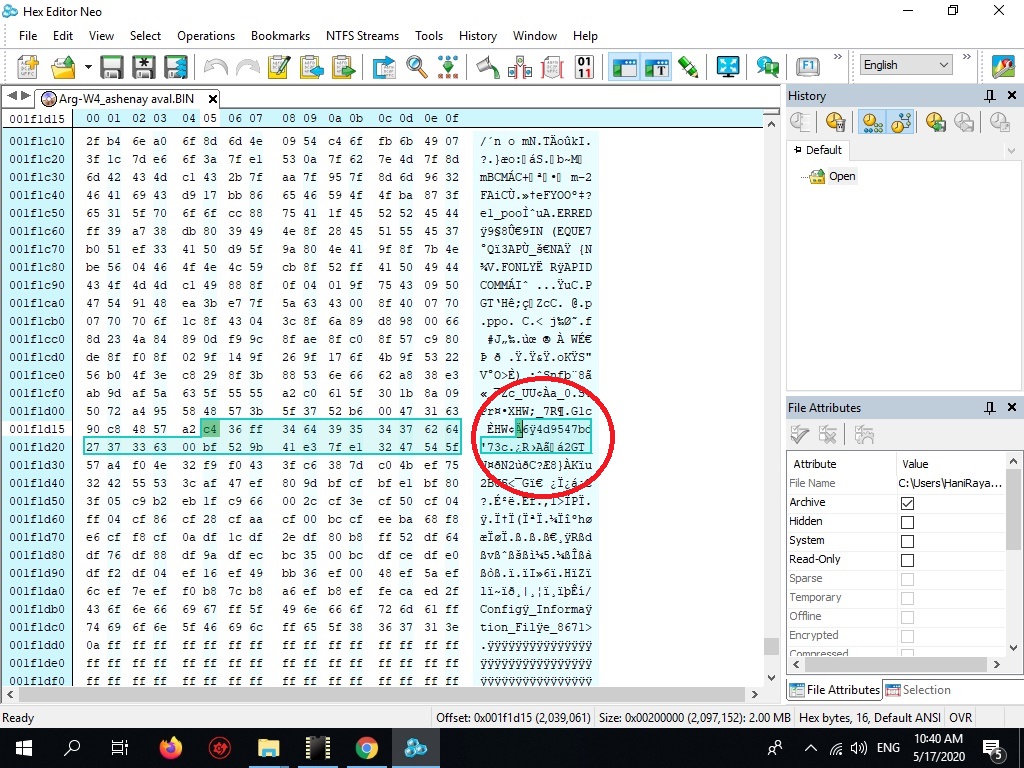The width and height of the screenshot is (1024, 768).
Task: Open the Tools menu
Action: [x=429, y=36]
